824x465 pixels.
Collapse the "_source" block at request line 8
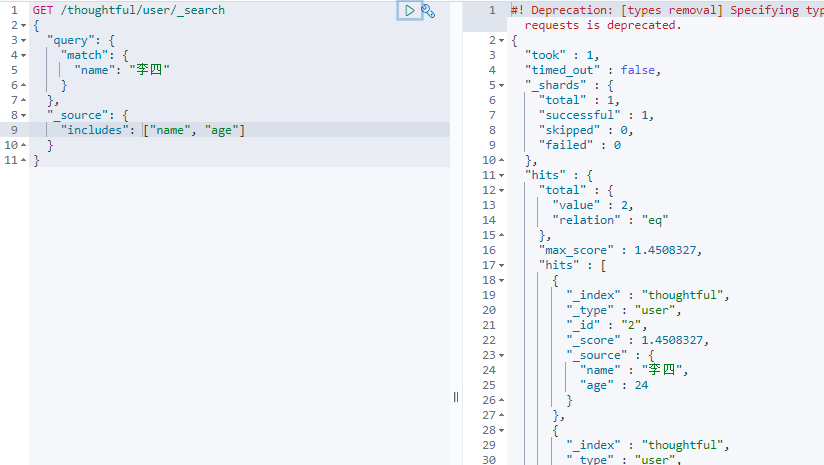tap(24, 116)
